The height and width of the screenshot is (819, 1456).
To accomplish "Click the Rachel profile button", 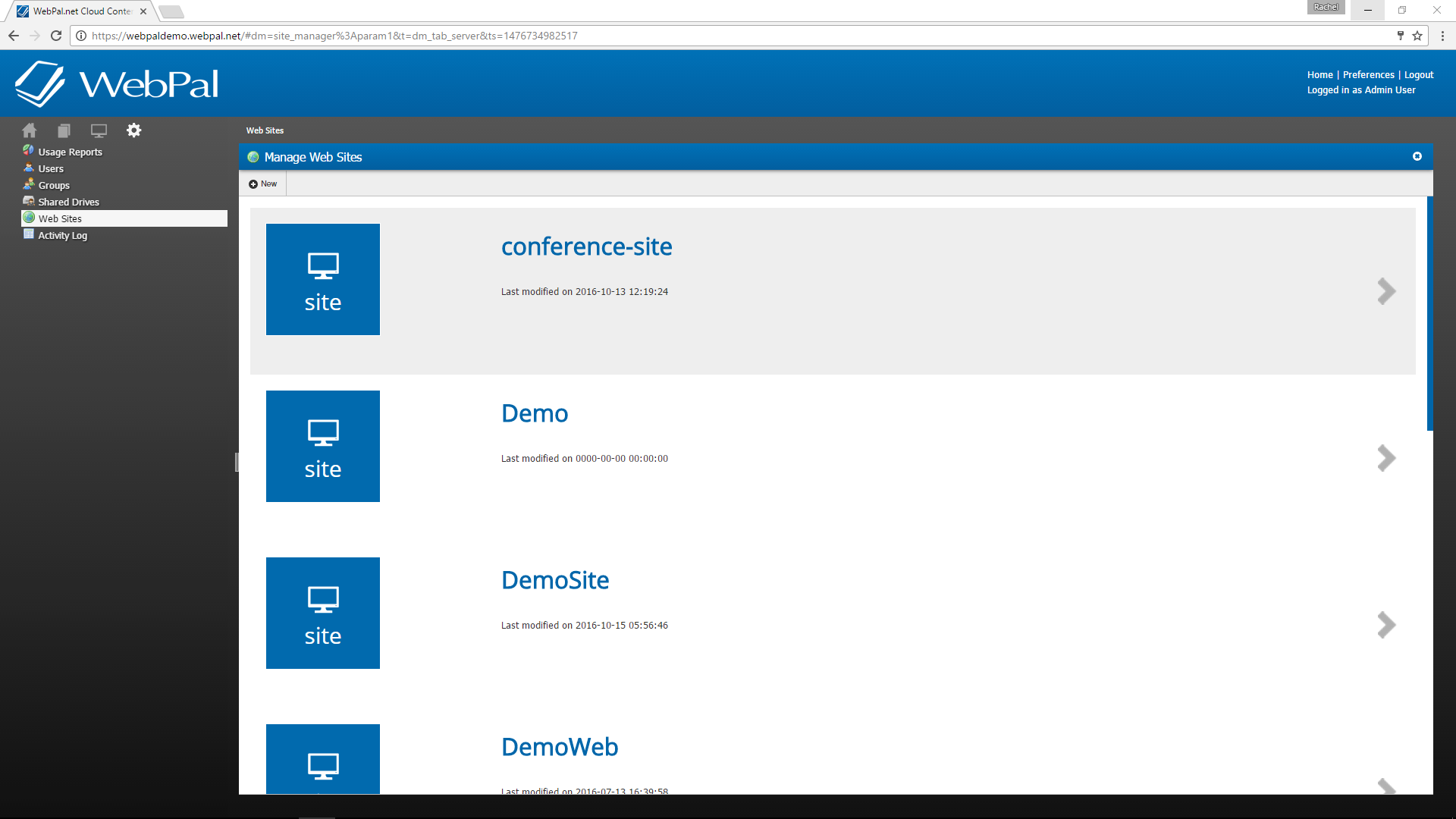I will (x=1326, y=7).
